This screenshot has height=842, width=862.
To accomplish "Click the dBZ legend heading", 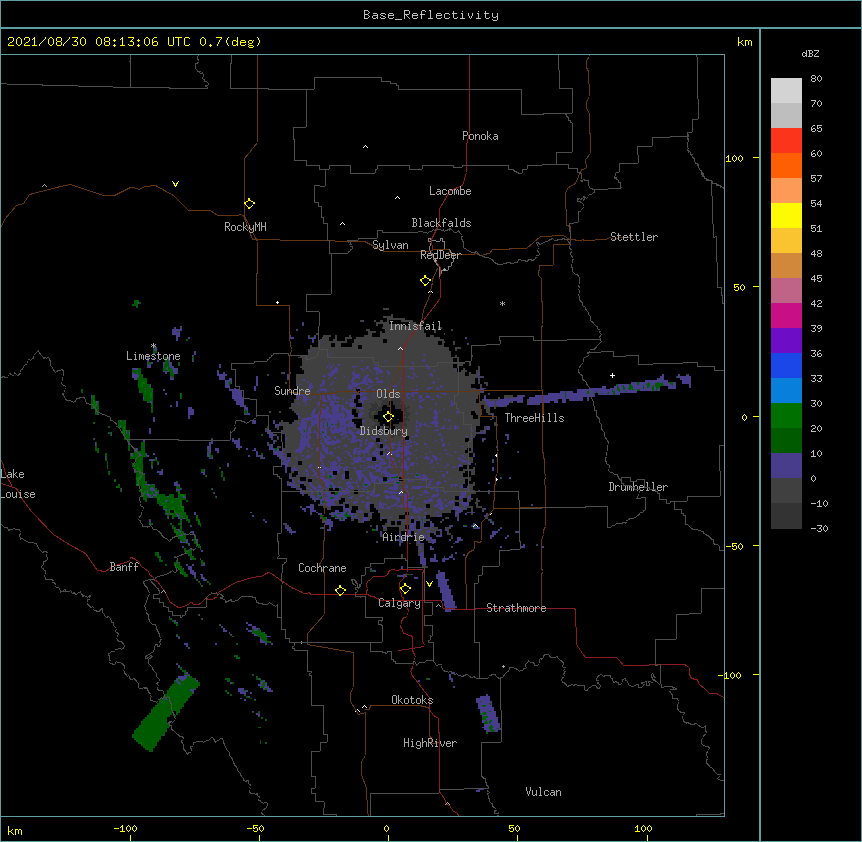I will coord(810,53).
